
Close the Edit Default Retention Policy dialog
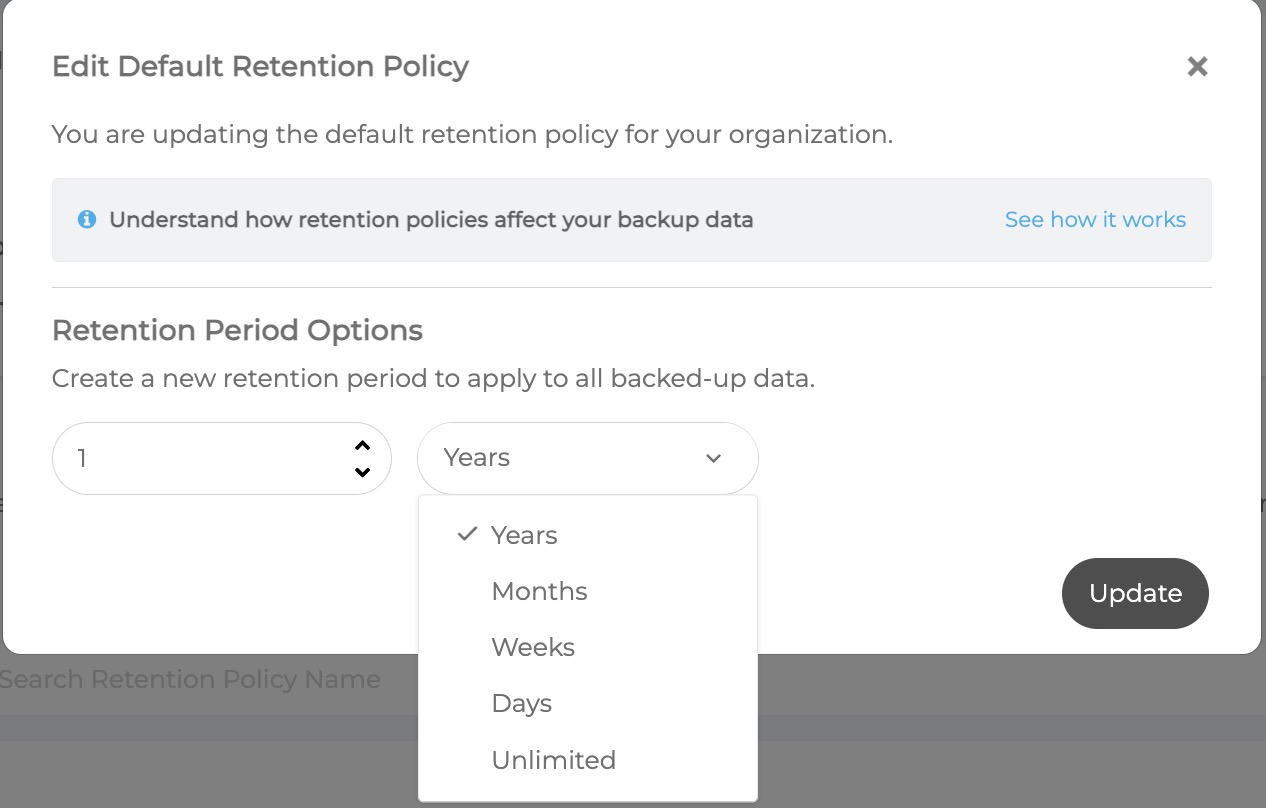click(1197, 66)
